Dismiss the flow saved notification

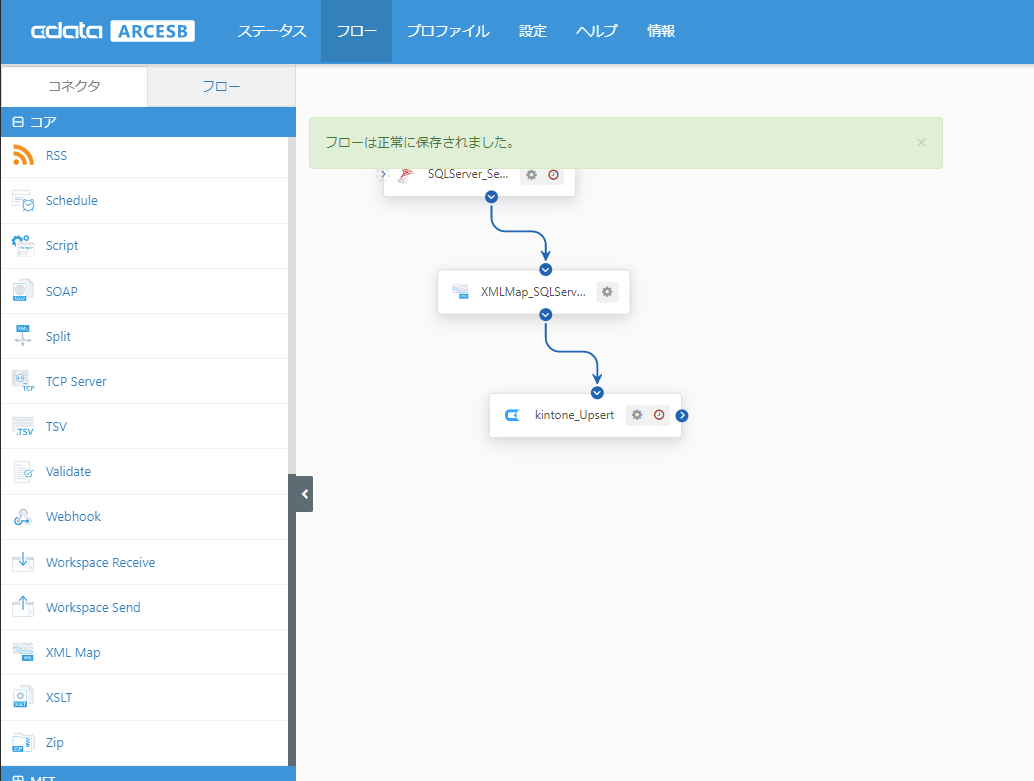[921, 142]
